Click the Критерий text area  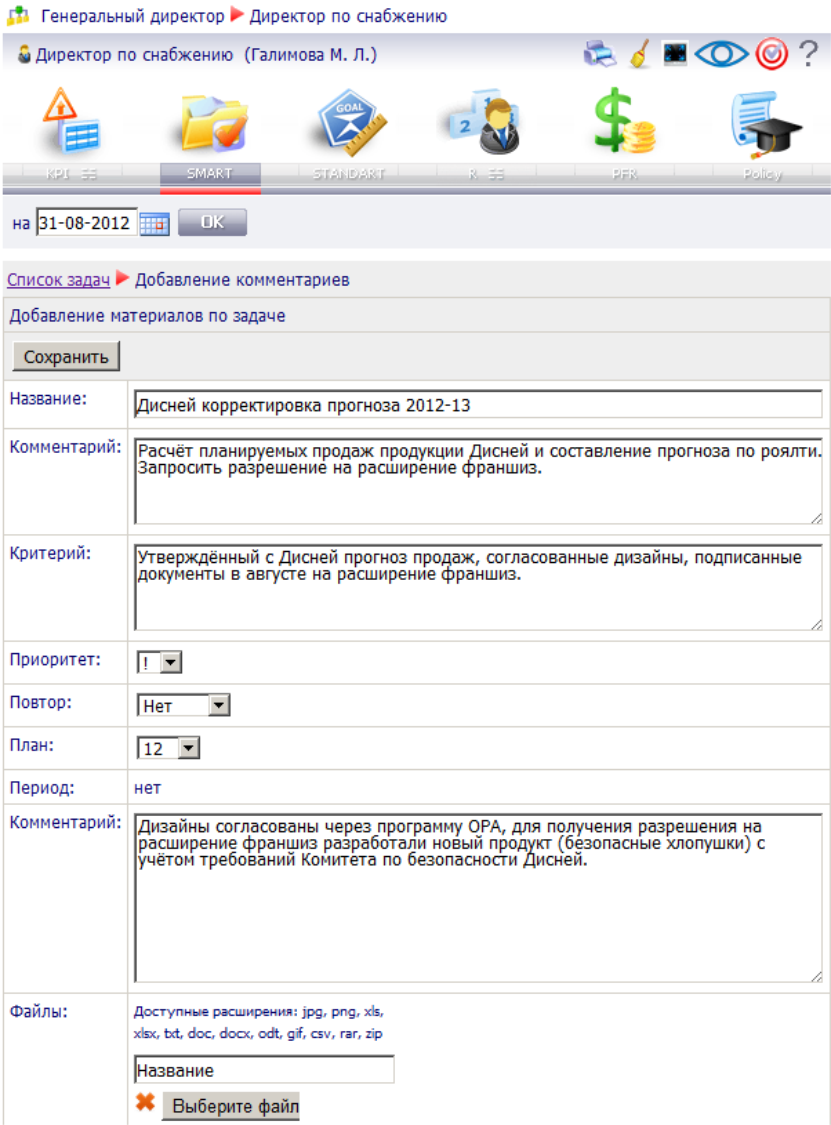(478, 588)
